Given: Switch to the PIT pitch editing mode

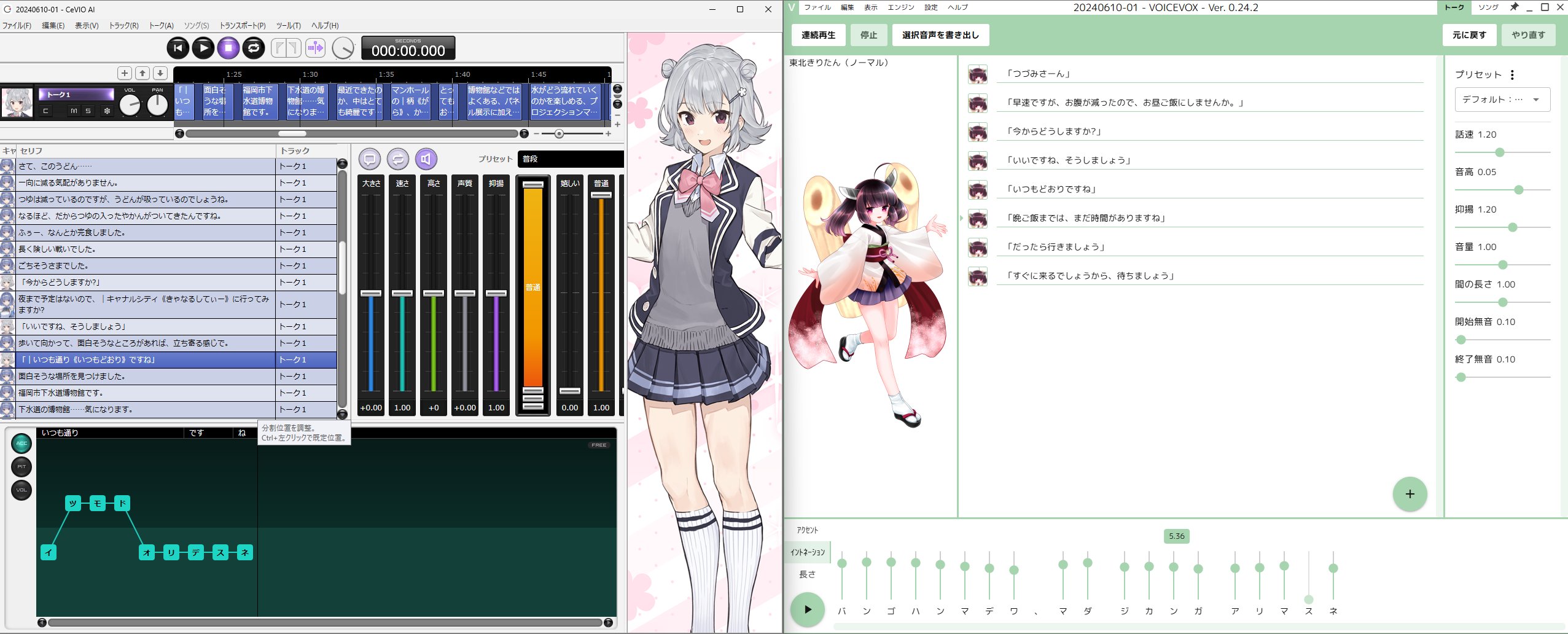Looking at the screenshot, I should pos(21,467).
